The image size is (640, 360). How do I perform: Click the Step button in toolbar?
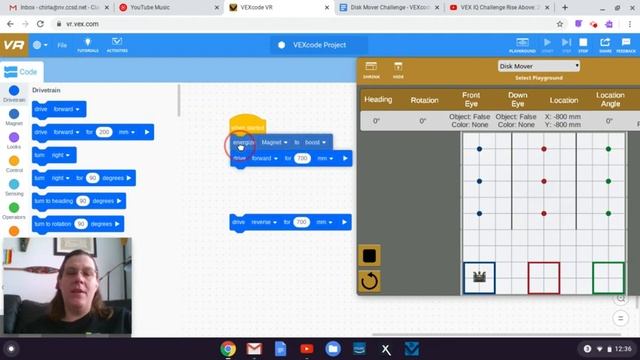[566, 45]
